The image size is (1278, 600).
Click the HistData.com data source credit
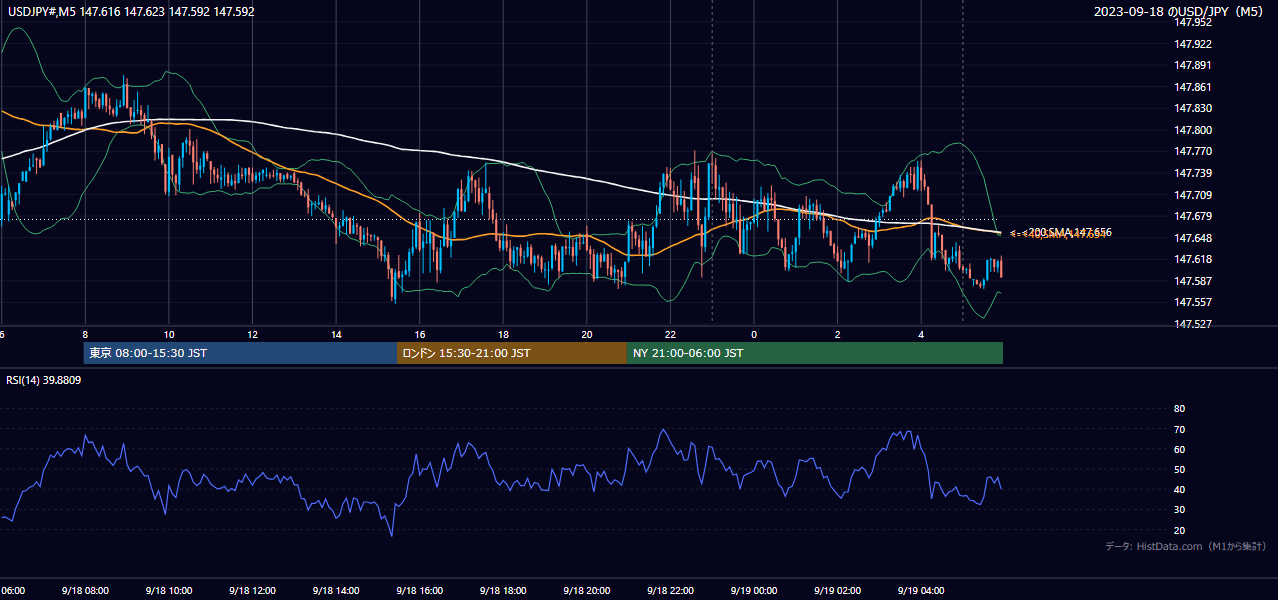point(1185,546)
